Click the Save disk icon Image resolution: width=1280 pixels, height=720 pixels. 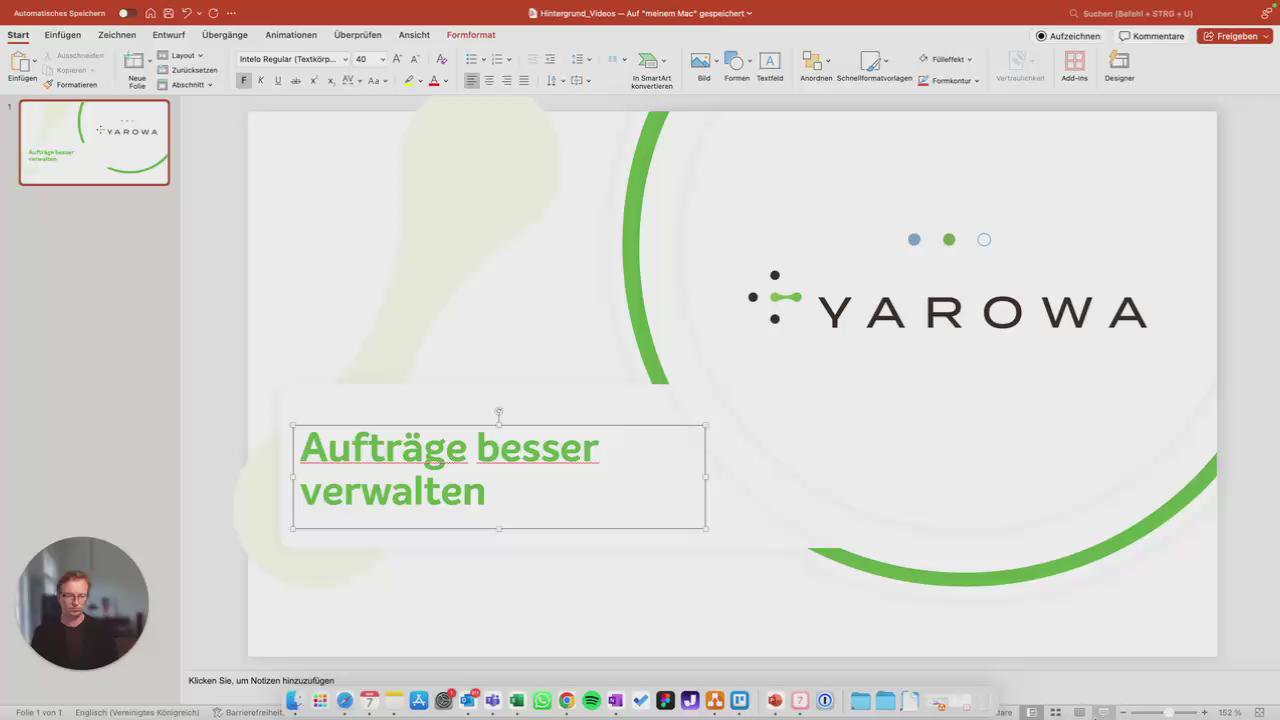pos(168,13)
